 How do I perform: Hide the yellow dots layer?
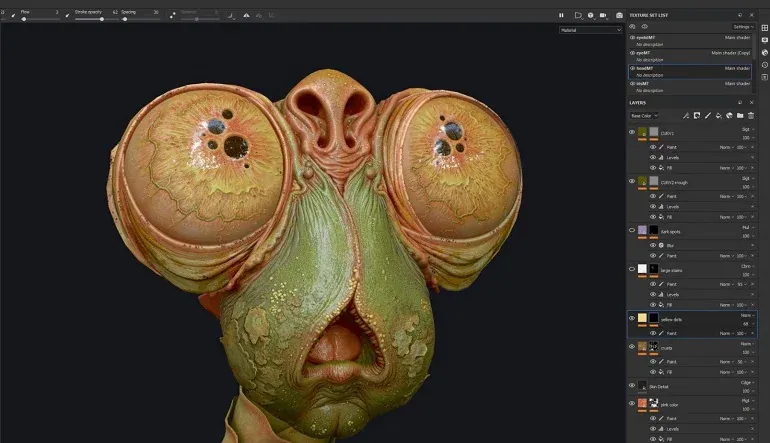click(x=632, y=319)
